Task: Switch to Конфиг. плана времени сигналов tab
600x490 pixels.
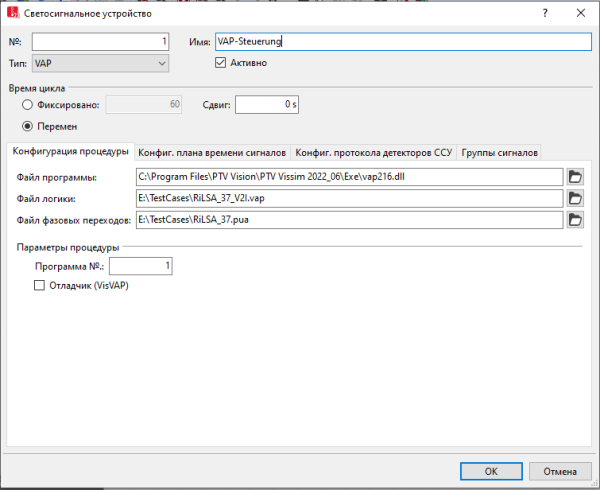Action: click(212, 152)
